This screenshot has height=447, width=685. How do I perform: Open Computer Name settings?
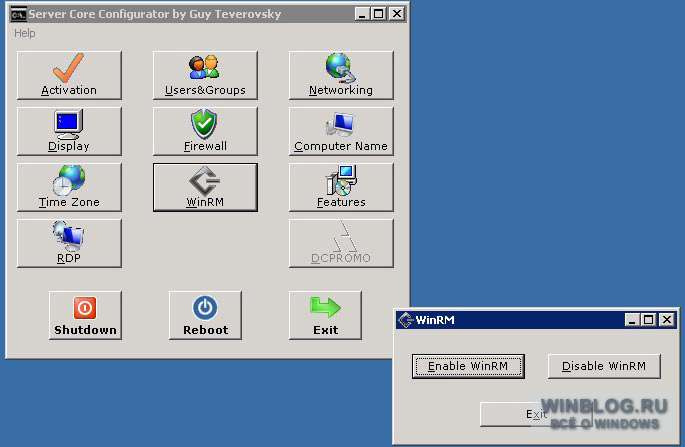point(341,131)
